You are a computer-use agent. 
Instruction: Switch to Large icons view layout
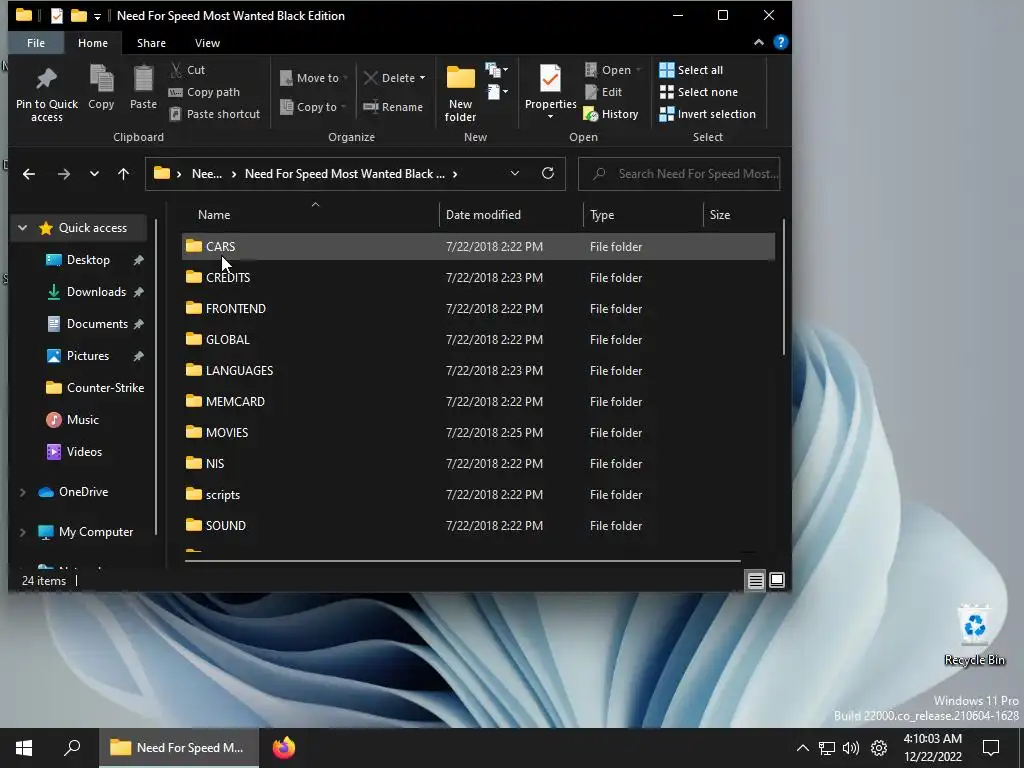point(776,581)
